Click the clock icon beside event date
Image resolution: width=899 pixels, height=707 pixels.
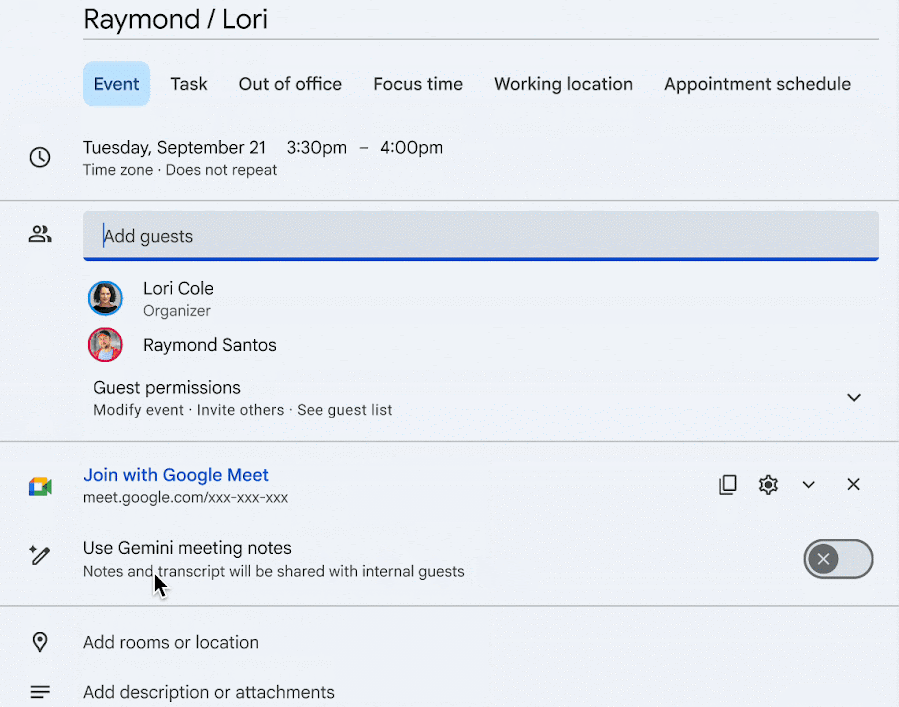tap(40, 157)
